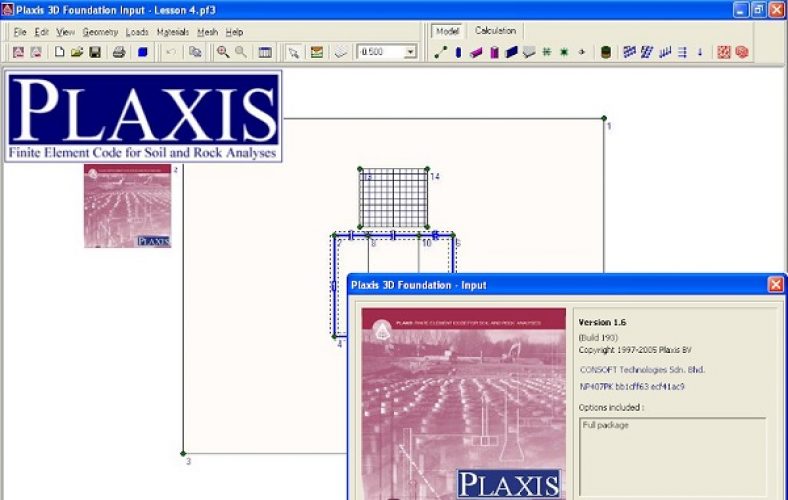Open the borehole cylinder tool
Image resolution: width=788 pixels, height=500 pixels.
pos(606,52)
